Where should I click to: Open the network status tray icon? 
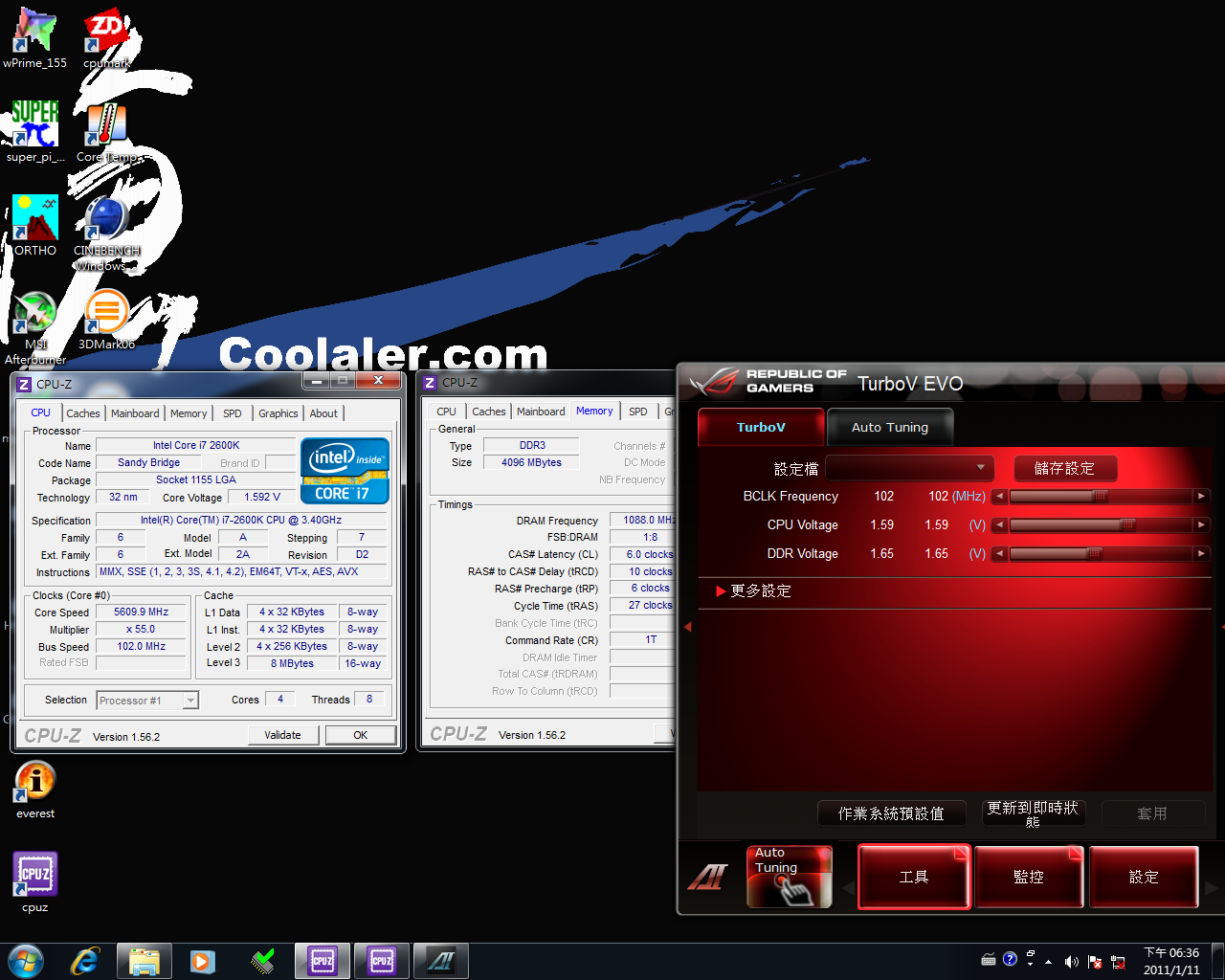(1118, 962)
